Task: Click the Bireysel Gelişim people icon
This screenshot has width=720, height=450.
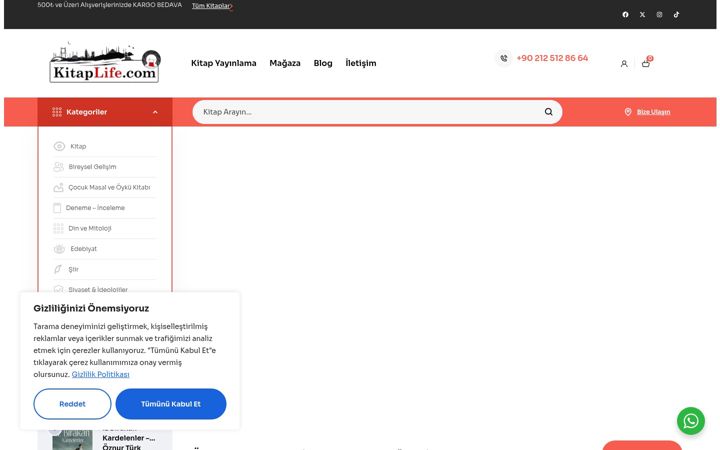Action: click(x=58, y=167)
